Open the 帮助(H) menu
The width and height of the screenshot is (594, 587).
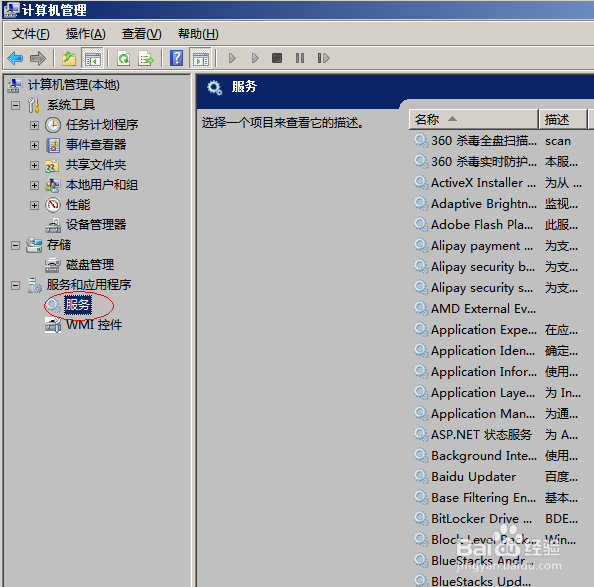(x=198, y=34)
